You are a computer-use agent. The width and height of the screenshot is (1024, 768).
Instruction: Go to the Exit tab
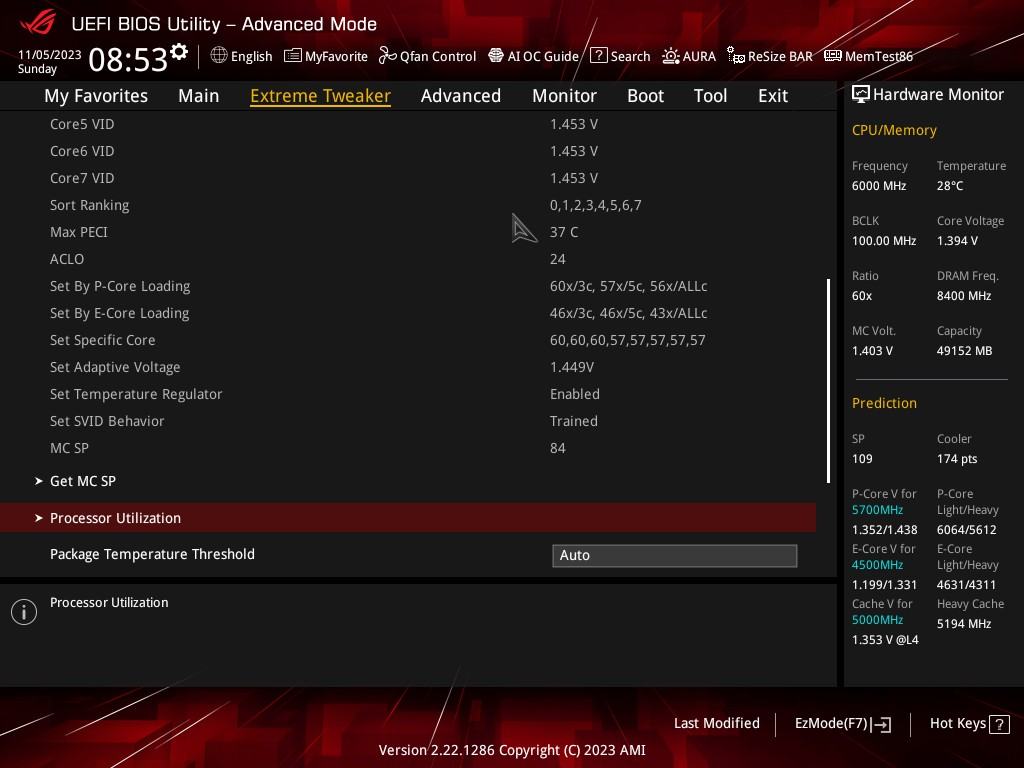(x=773, y=95)
